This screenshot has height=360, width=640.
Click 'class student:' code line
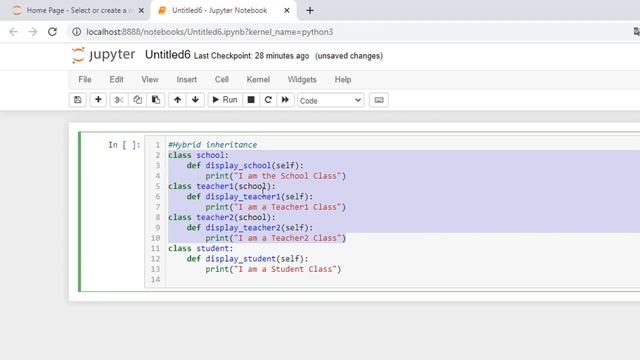pyautogui.click(x=200, y=249)
